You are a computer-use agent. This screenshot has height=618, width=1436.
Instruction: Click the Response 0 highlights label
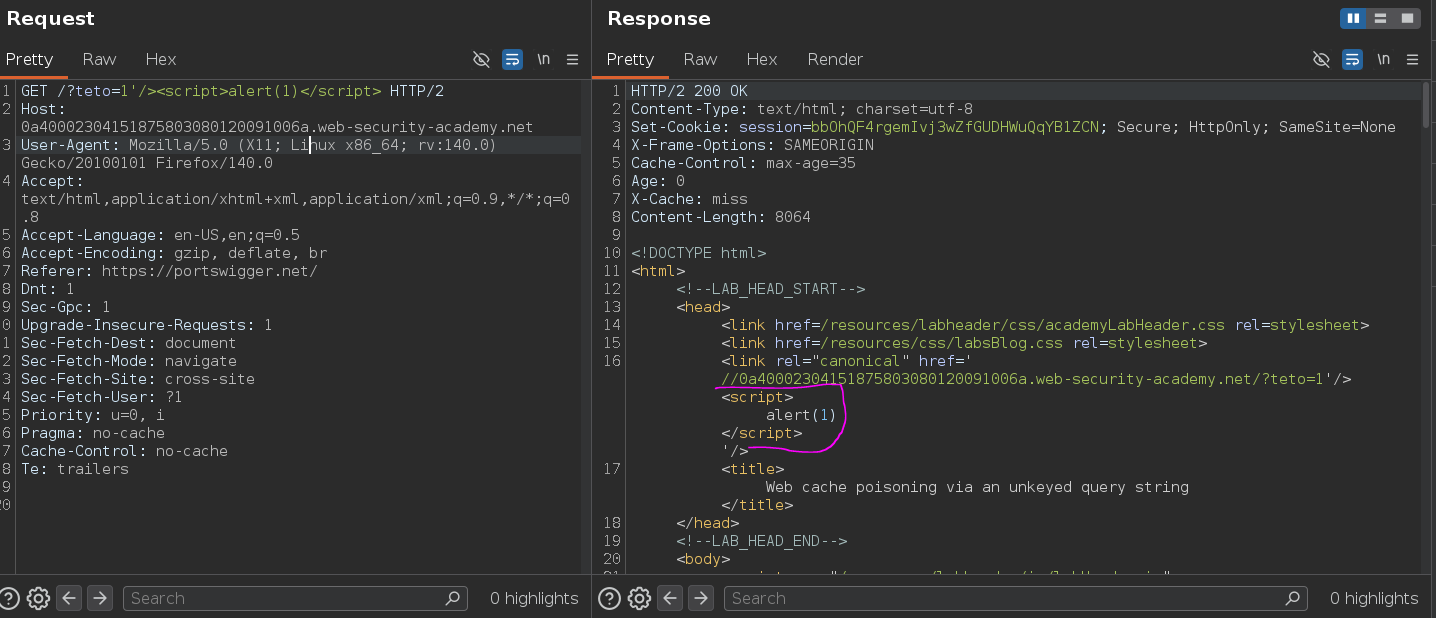tap(1374, 598)
